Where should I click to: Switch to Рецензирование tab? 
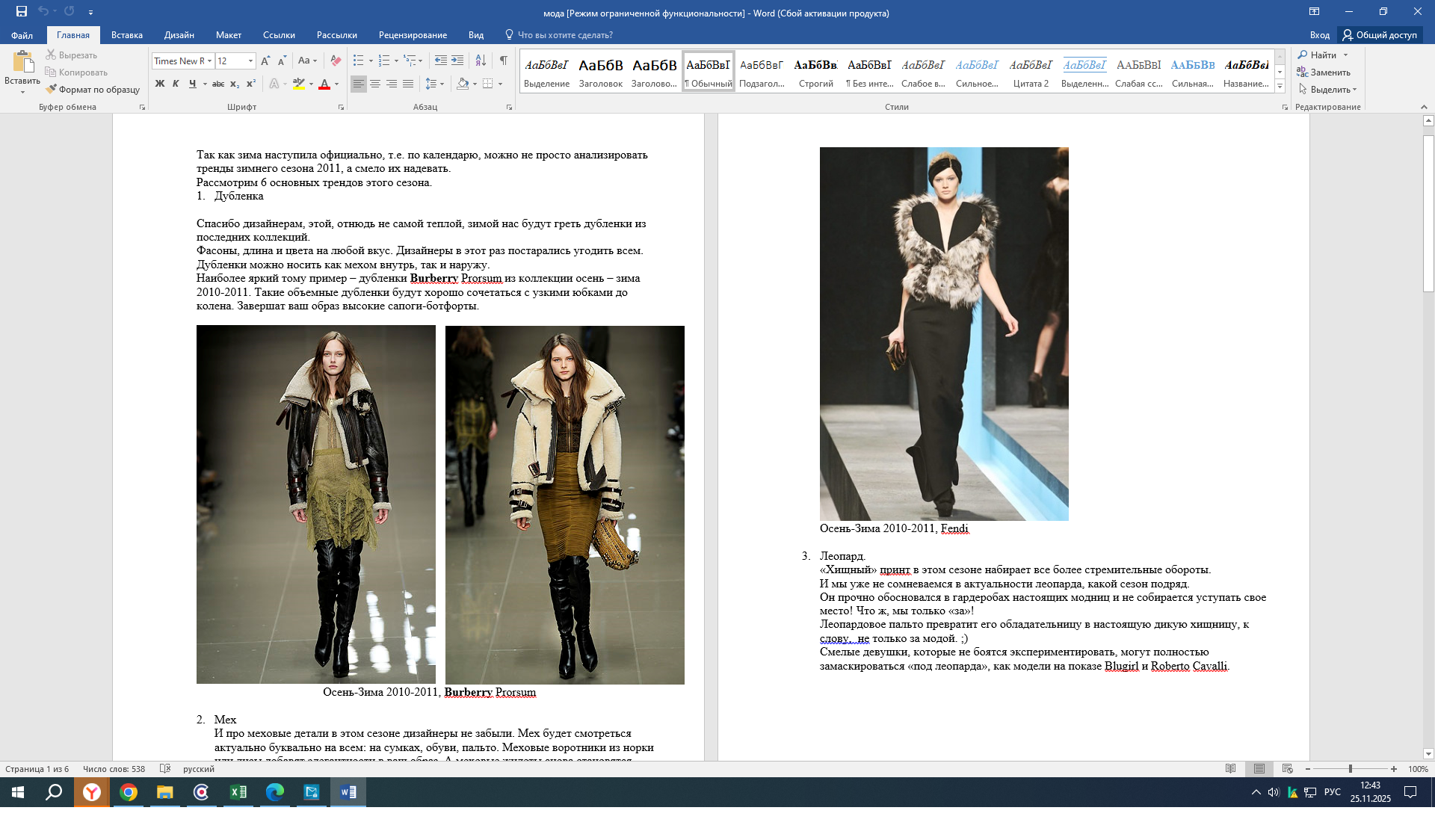[413, 35]
